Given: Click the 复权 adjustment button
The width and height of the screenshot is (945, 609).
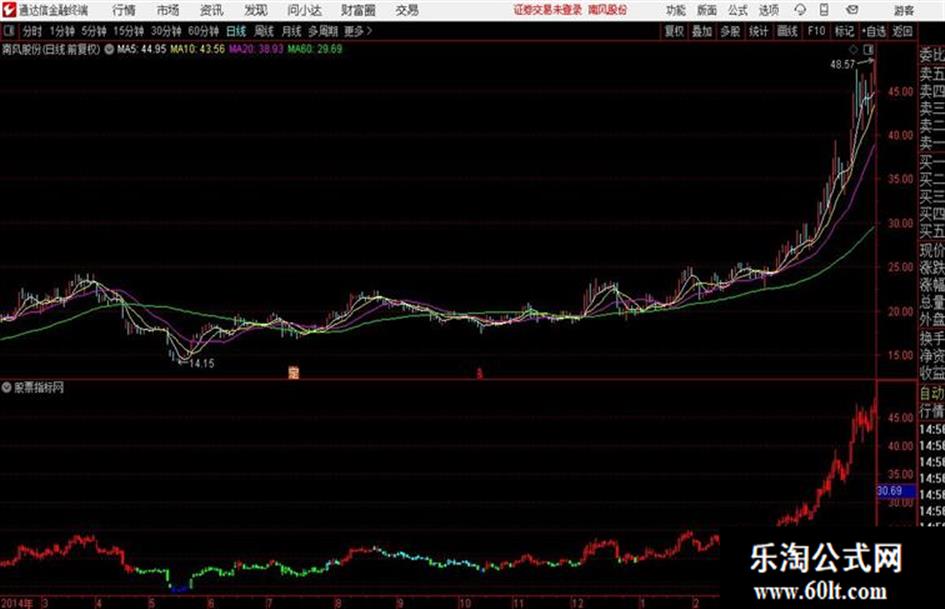Looking at the screenshot, I should coord(674,31).
